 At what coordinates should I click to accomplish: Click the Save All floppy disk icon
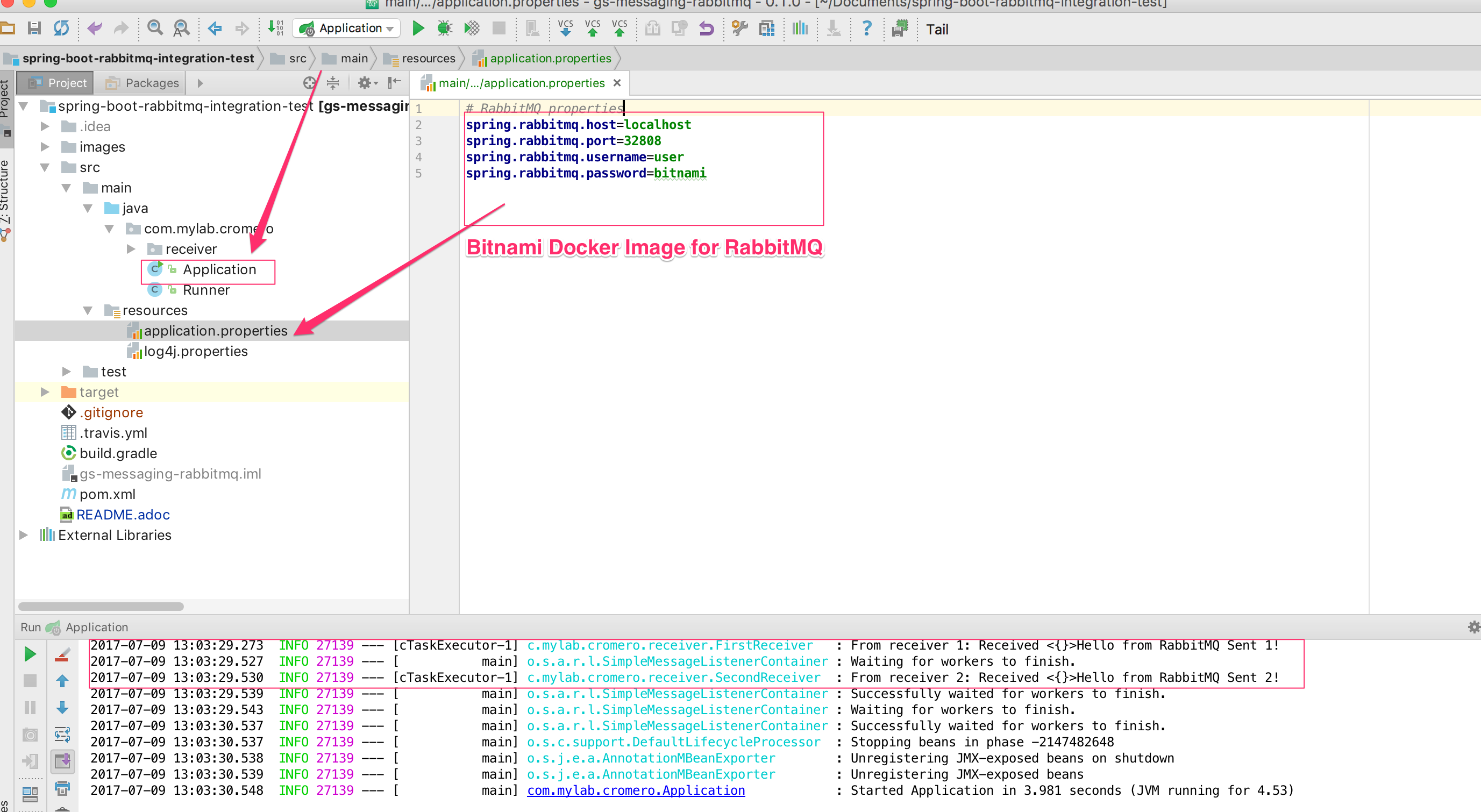[x=34, y=28]
